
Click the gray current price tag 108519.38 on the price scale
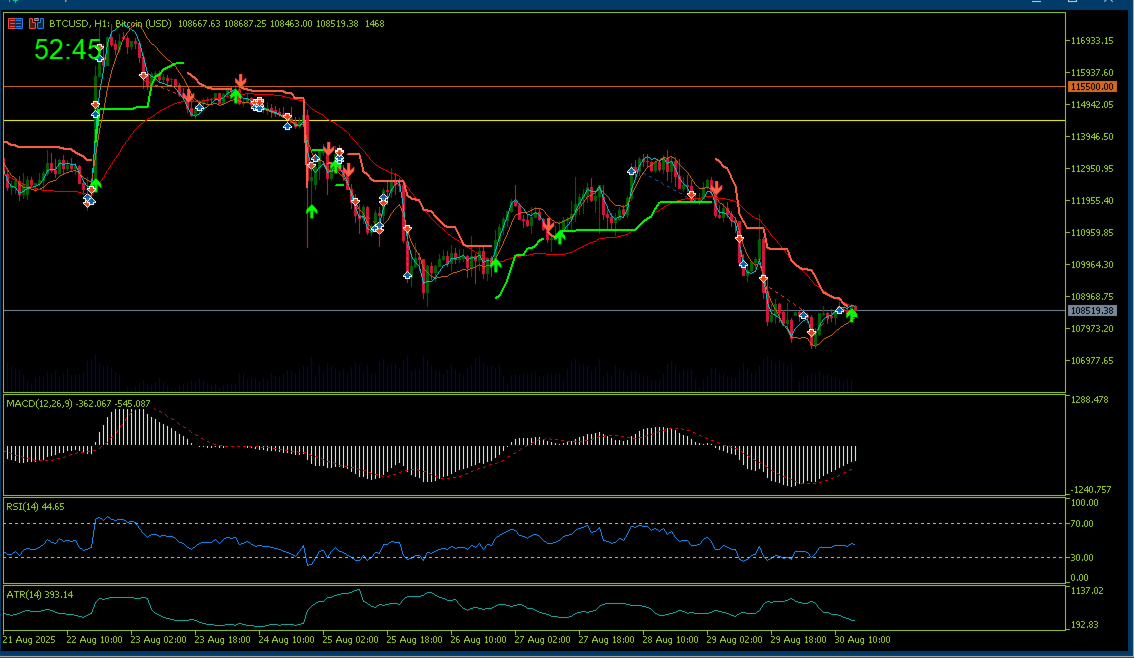point(1092,311)
